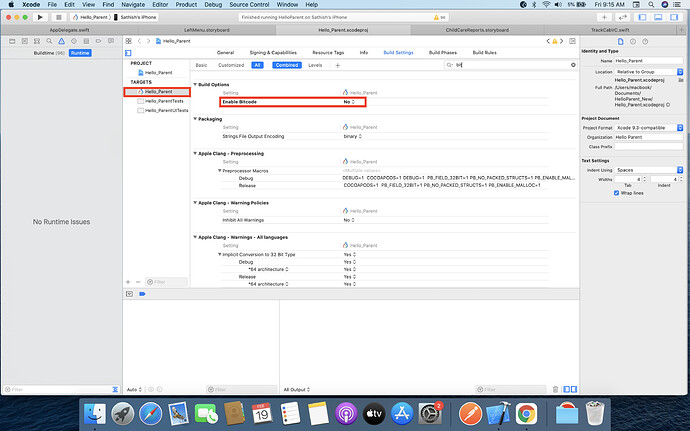Uncheck the Wrap lines checkbox
Image resolution: width=690 pixels, height=431 pixels.
616,193
